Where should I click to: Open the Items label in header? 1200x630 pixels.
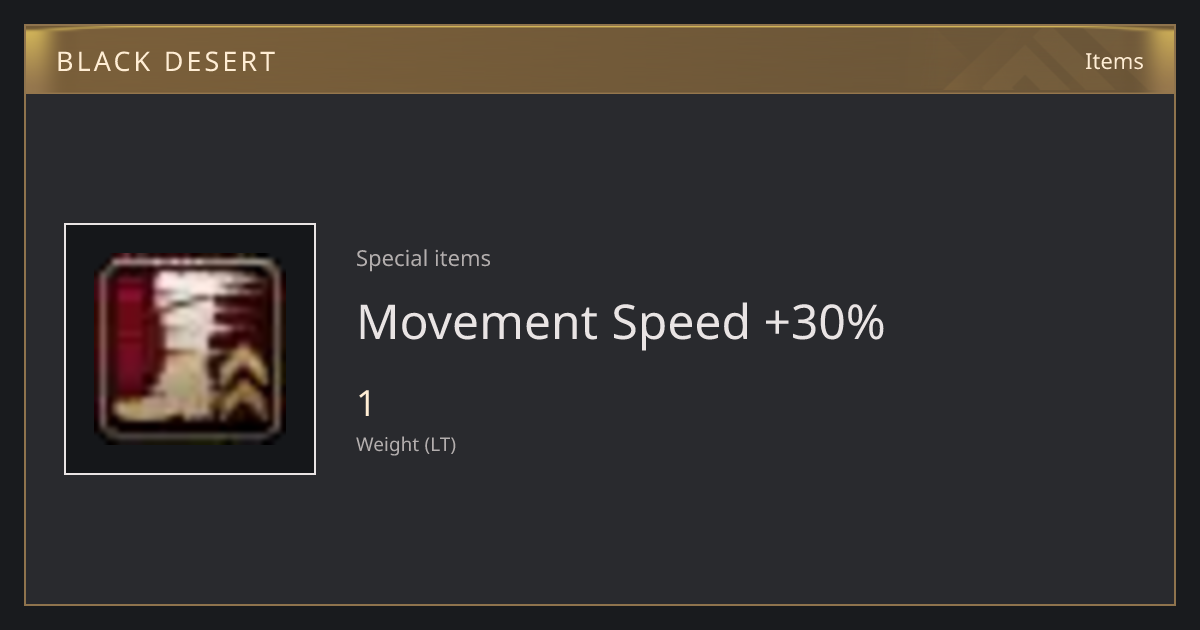(x=1114, y=61)
